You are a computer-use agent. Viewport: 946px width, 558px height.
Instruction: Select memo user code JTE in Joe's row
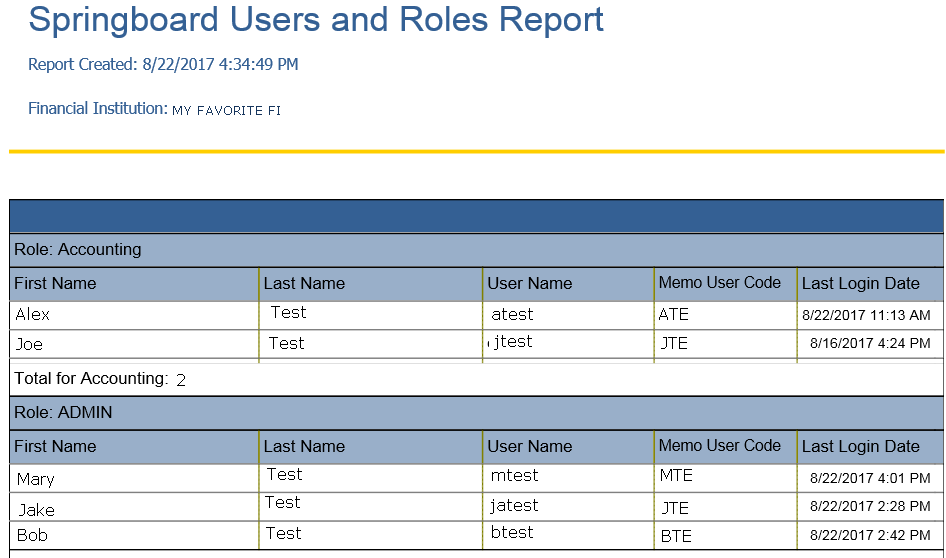click(673, 343)
